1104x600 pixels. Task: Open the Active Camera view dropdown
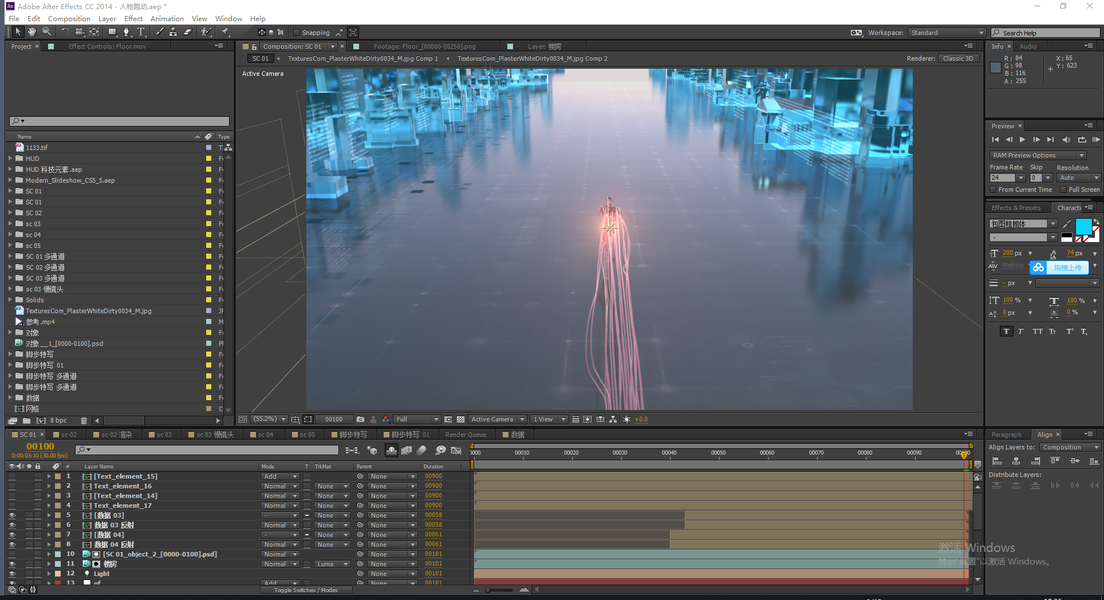pyautogui.click(x=497, y=420)
